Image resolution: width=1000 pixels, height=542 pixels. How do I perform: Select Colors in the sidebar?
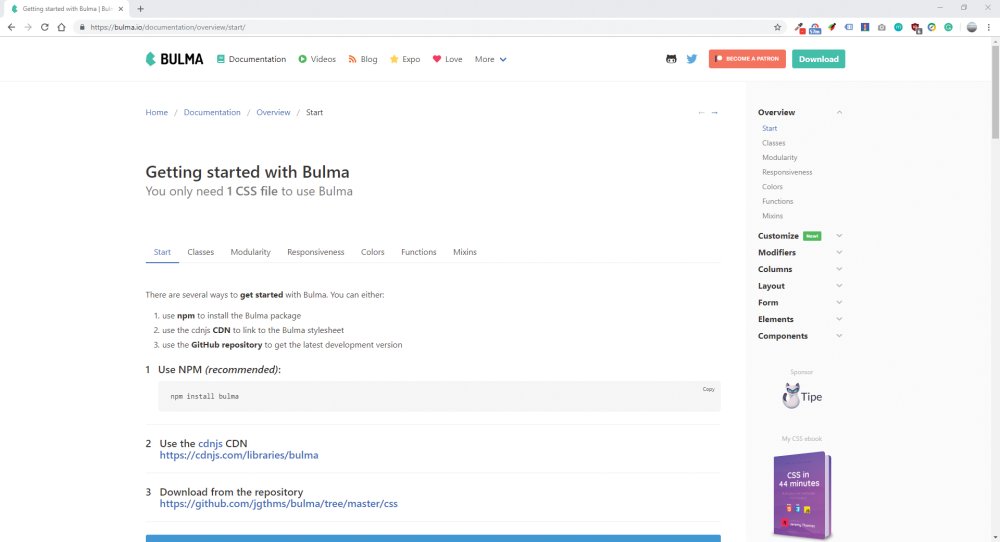772,187
